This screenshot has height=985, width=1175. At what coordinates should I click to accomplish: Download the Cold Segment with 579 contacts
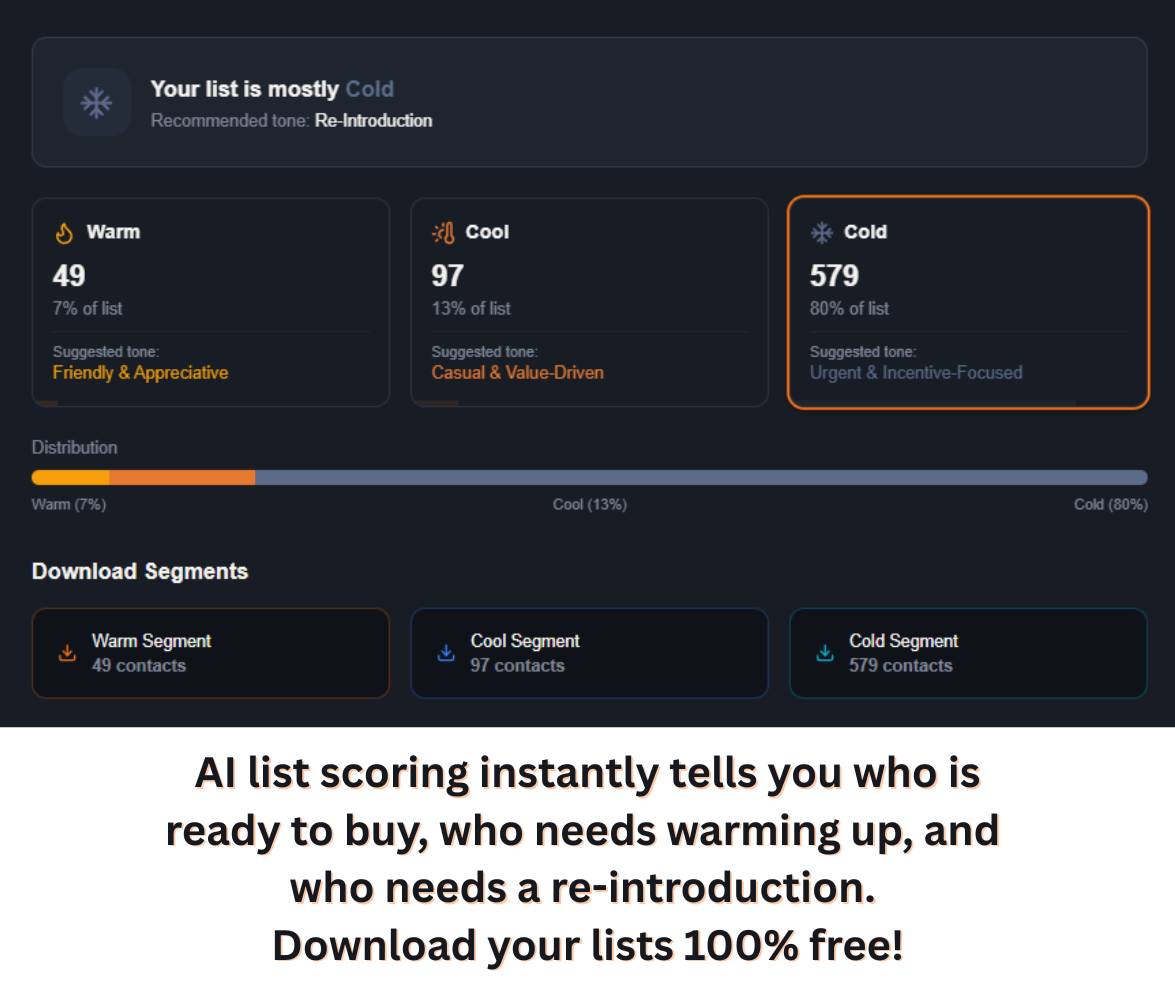coord(968,652)
